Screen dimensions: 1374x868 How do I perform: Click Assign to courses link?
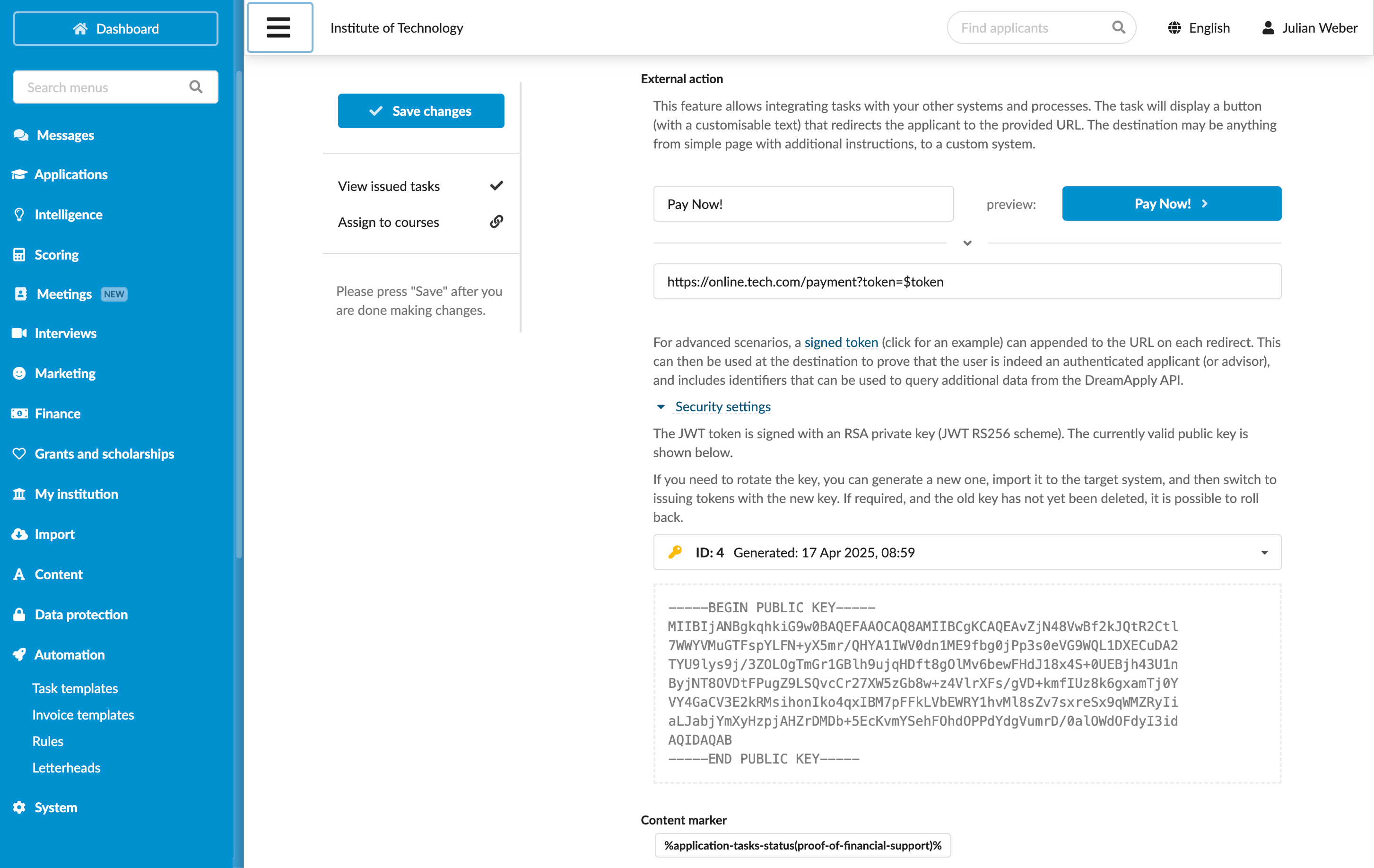[389, 222]
